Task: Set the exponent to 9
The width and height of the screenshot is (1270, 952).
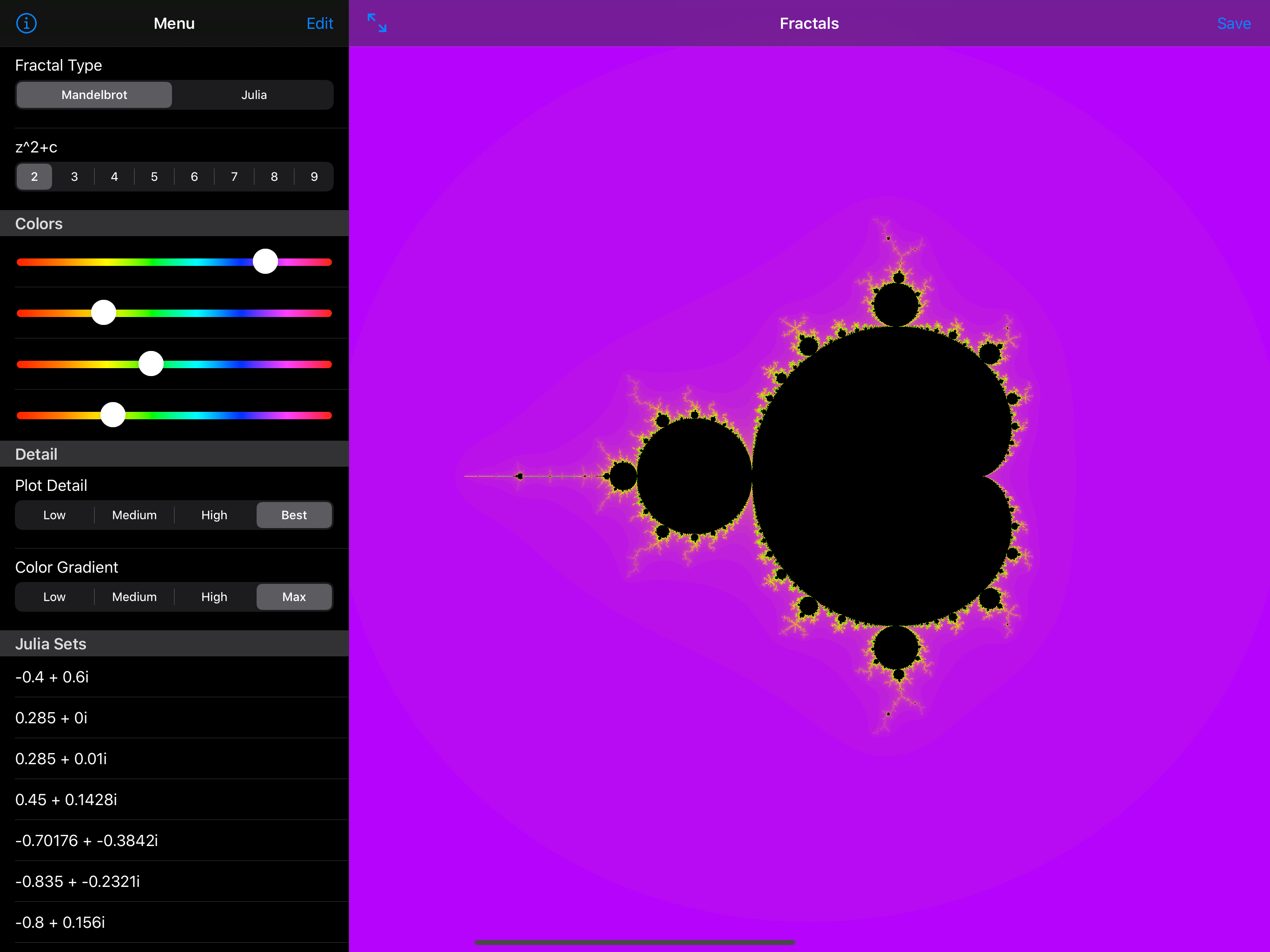Action: pos(314,177)
